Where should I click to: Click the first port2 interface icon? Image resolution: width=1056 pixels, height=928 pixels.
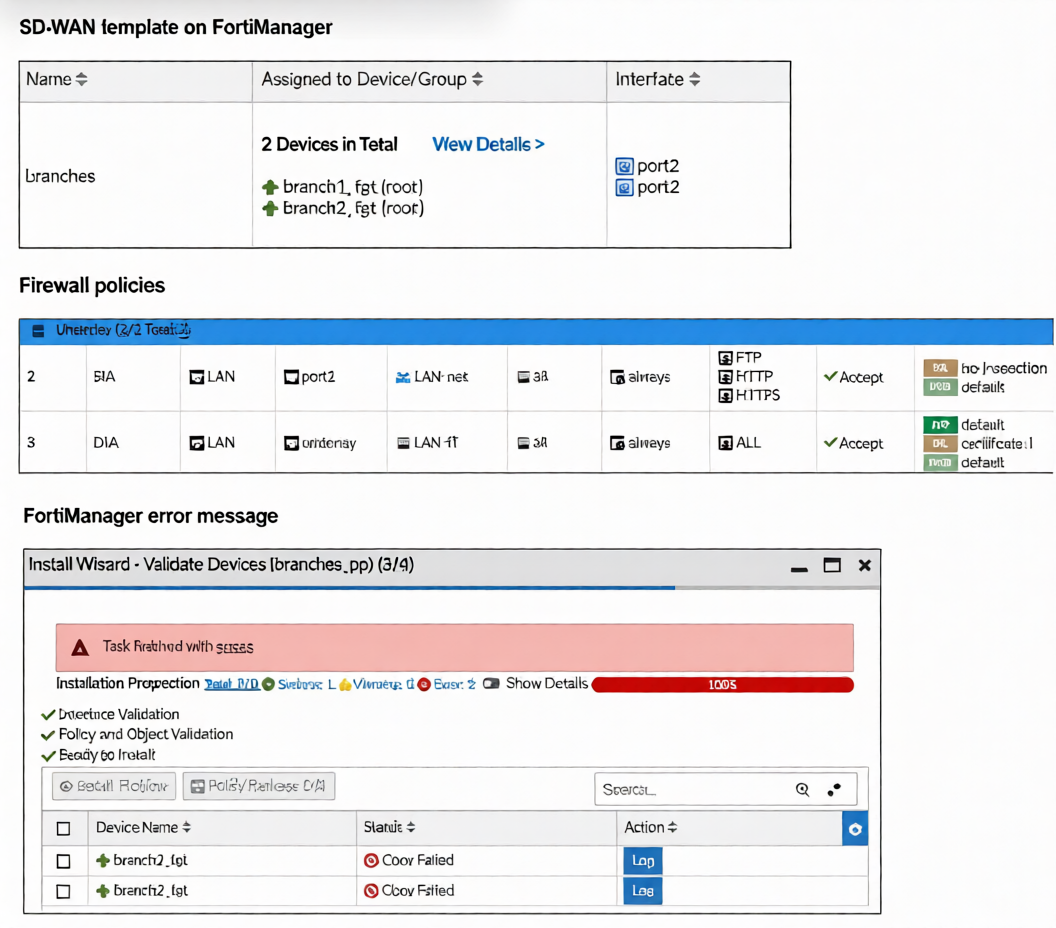tap(624, 166)
